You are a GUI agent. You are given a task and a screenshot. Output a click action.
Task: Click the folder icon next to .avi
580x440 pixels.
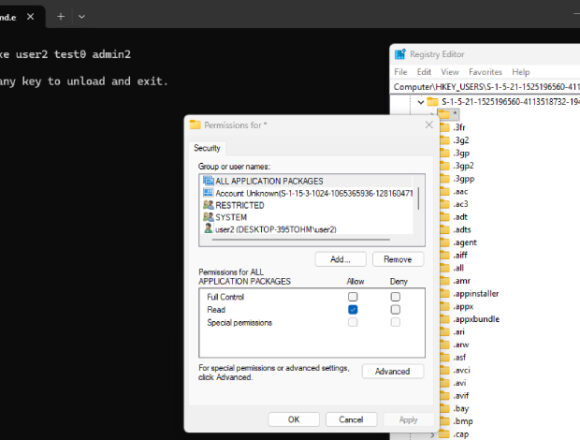445,383
